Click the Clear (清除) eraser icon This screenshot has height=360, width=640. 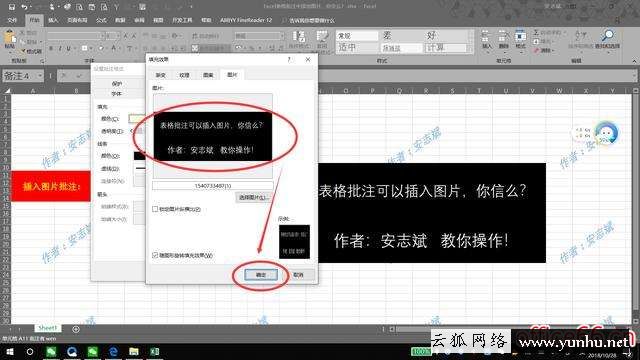(536, 51)
